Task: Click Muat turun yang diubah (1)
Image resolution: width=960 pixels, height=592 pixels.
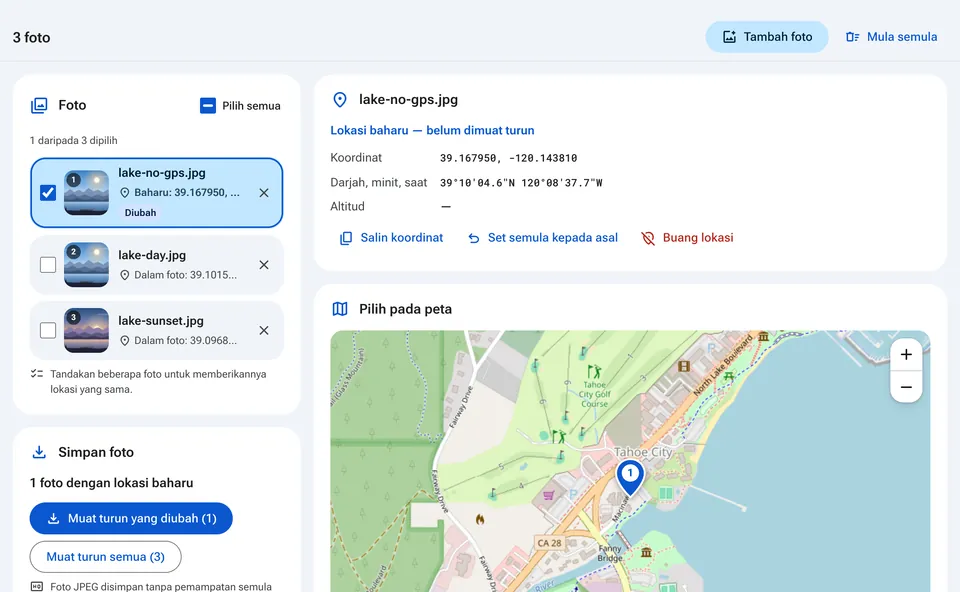Action: [131, 519]
